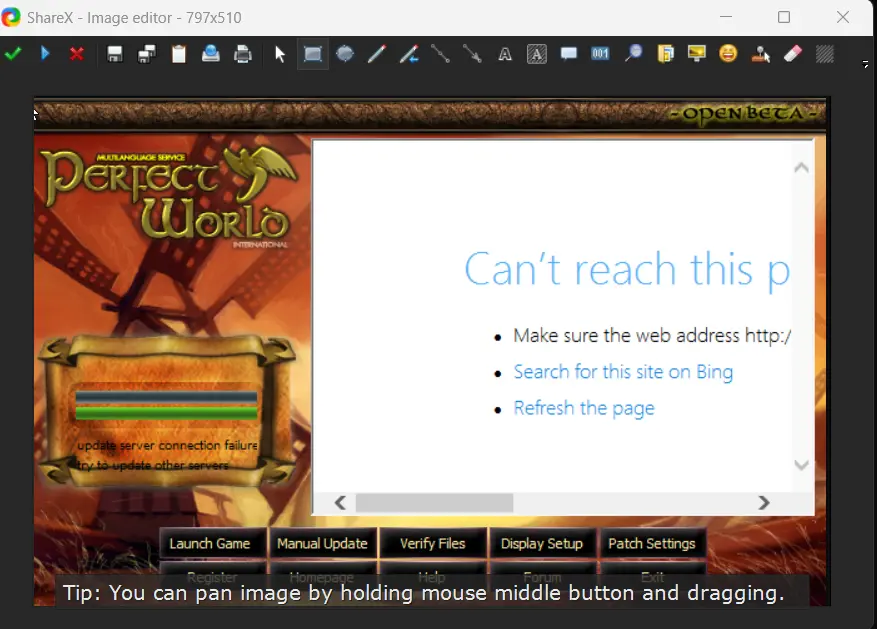Click the 'Make sure the web address' text
The width and height of the screenshot is (877, 629).
[626, 335]
